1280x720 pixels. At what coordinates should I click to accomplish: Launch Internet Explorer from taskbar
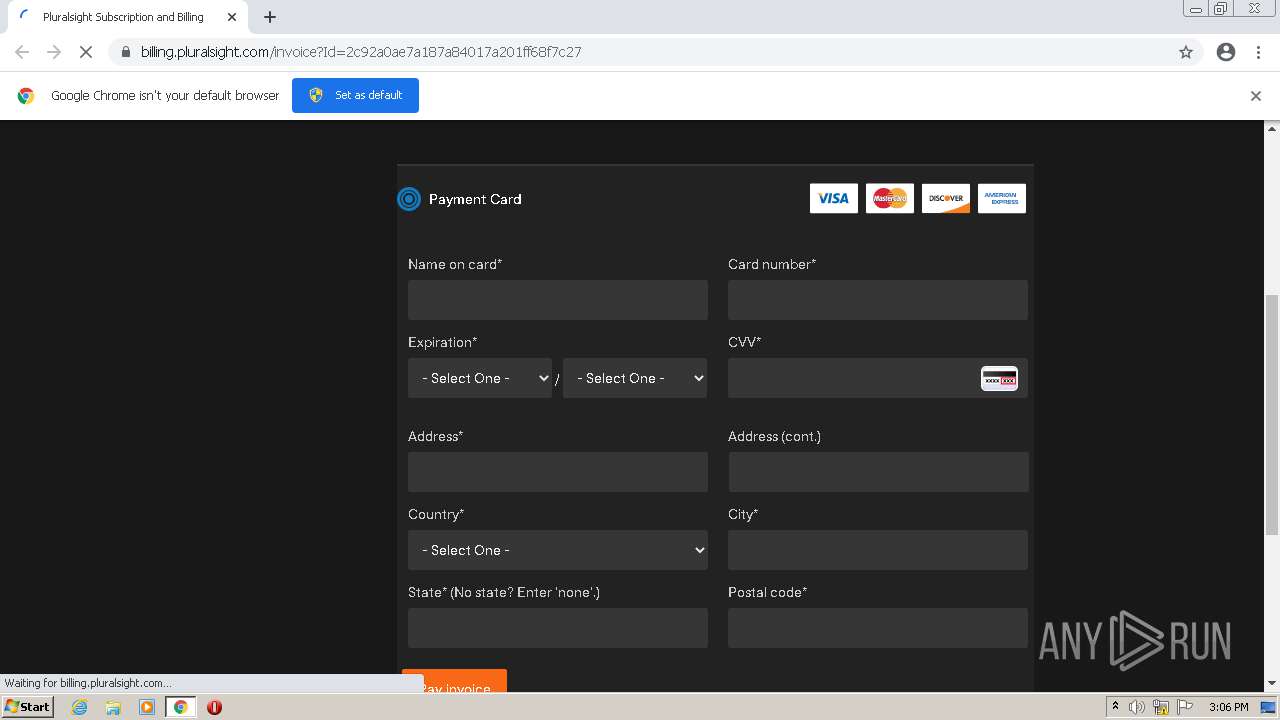pyautogui.click(x=80, y=707)
